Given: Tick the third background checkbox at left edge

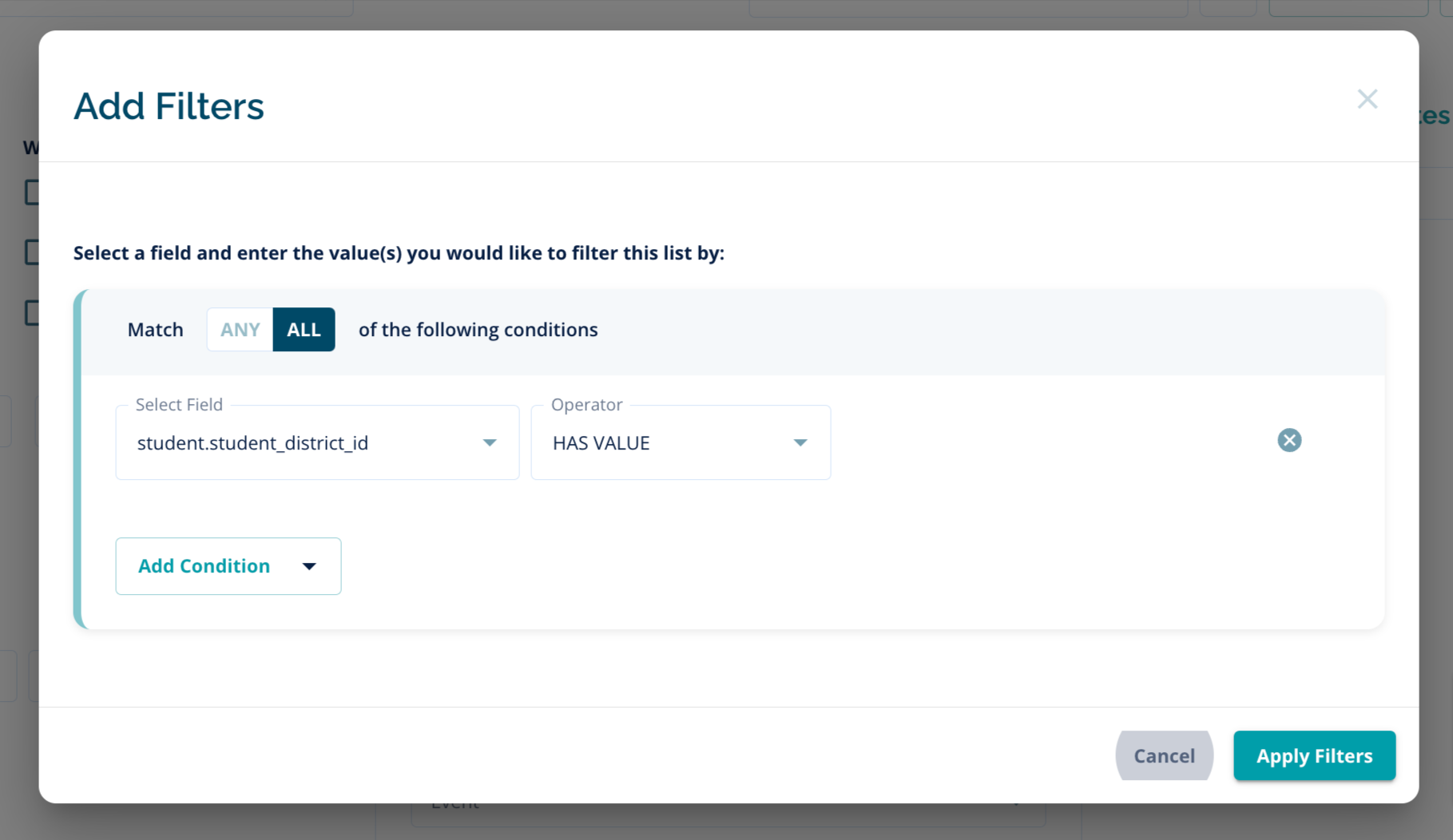Looking at the screenshot, I should click(x=32, y=312).
